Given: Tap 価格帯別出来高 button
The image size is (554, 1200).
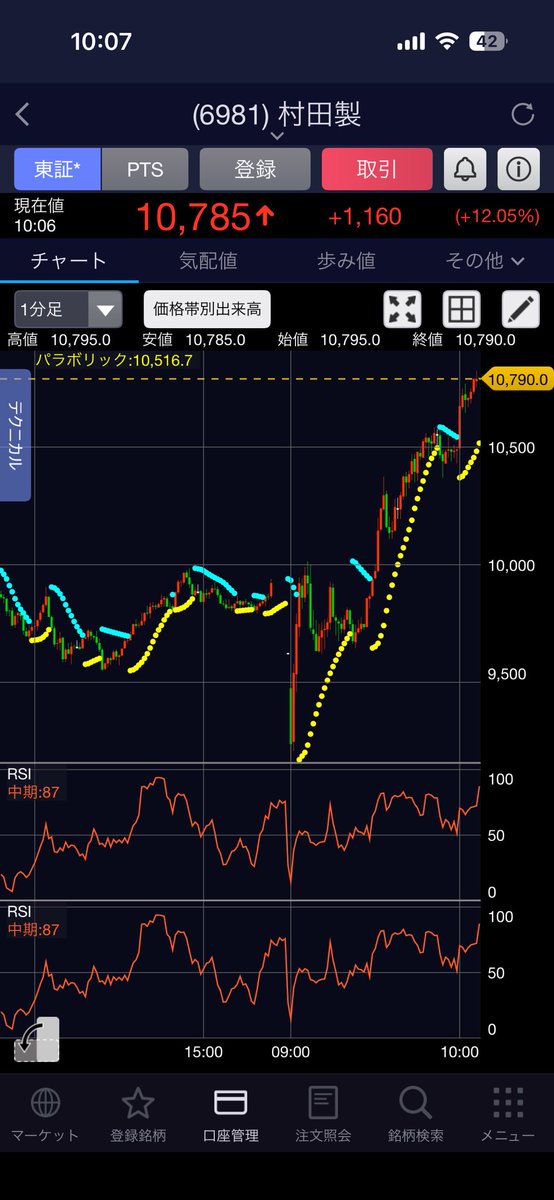Looking at the screenshot, I should pos(208,309).
